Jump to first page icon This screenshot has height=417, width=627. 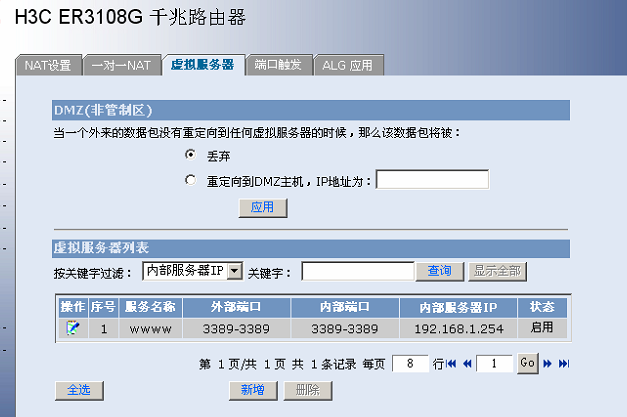(x=451, y=363)
